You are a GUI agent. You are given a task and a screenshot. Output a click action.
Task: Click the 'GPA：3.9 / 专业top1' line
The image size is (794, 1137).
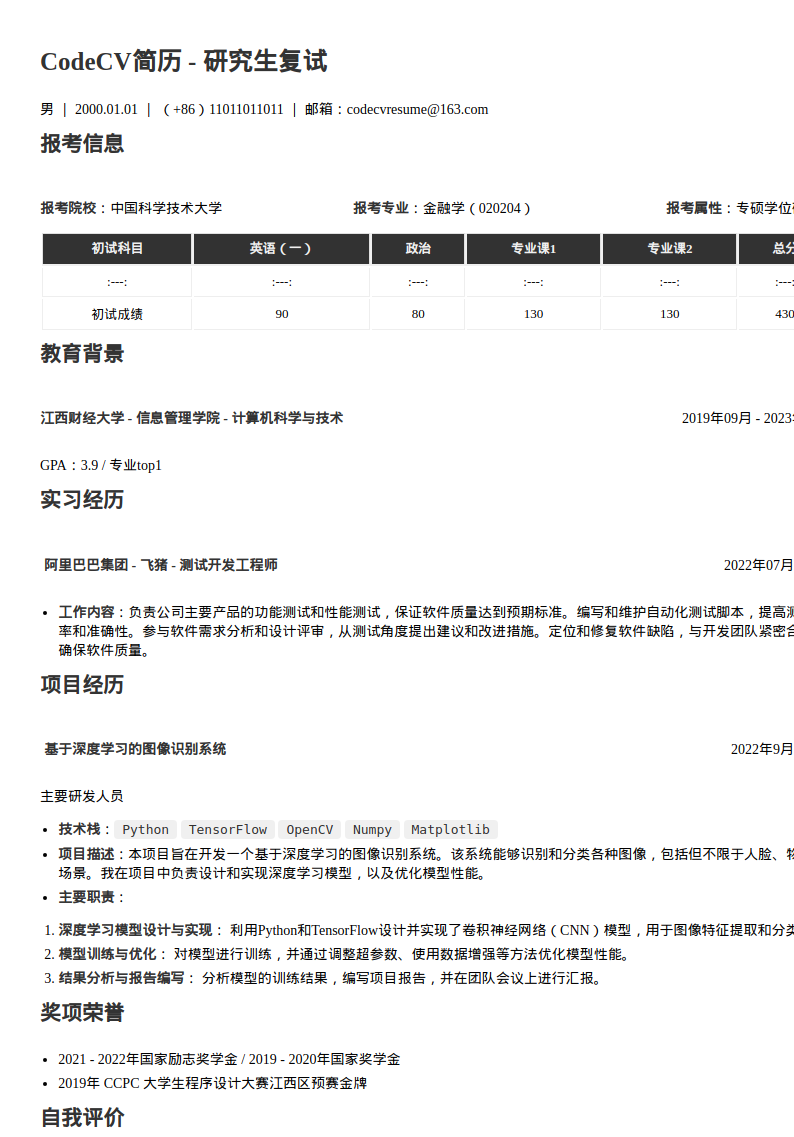pyautogui.click(x=101, y=466)
